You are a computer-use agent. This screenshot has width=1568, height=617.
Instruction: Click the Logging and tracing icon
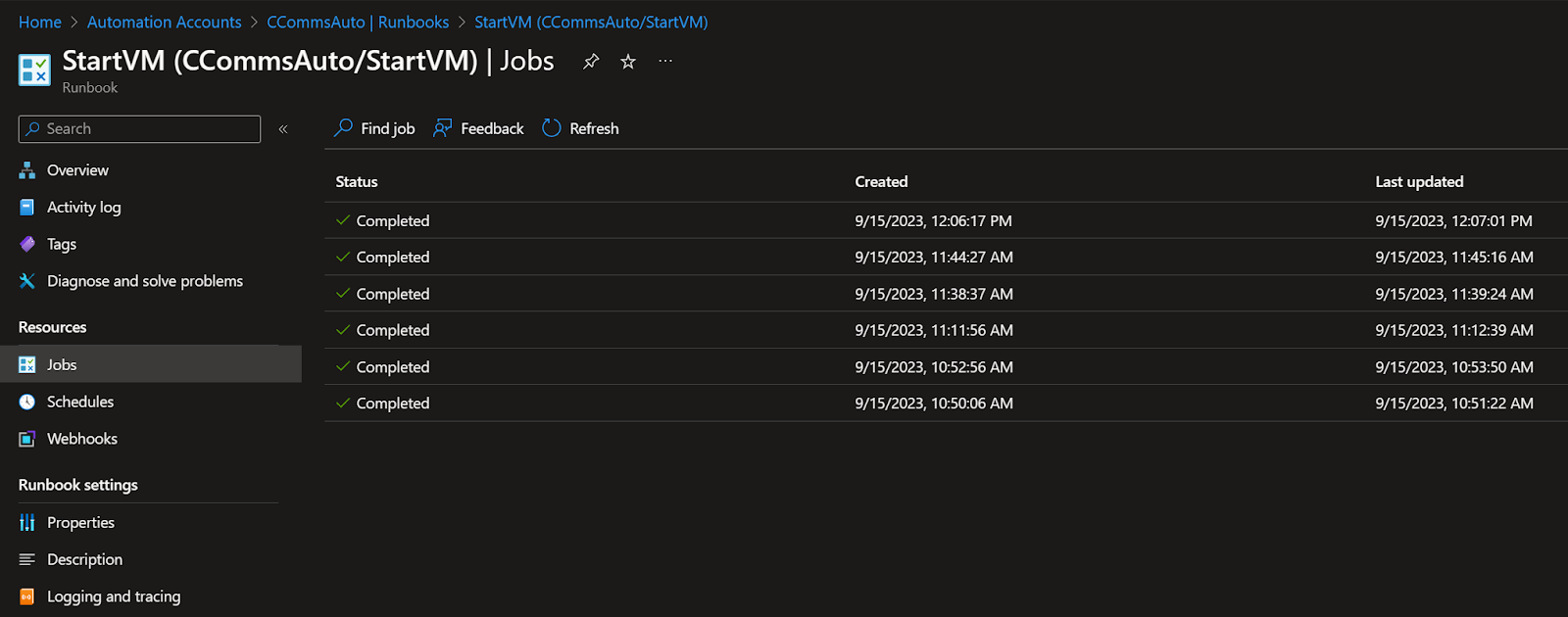pos(27,597)
